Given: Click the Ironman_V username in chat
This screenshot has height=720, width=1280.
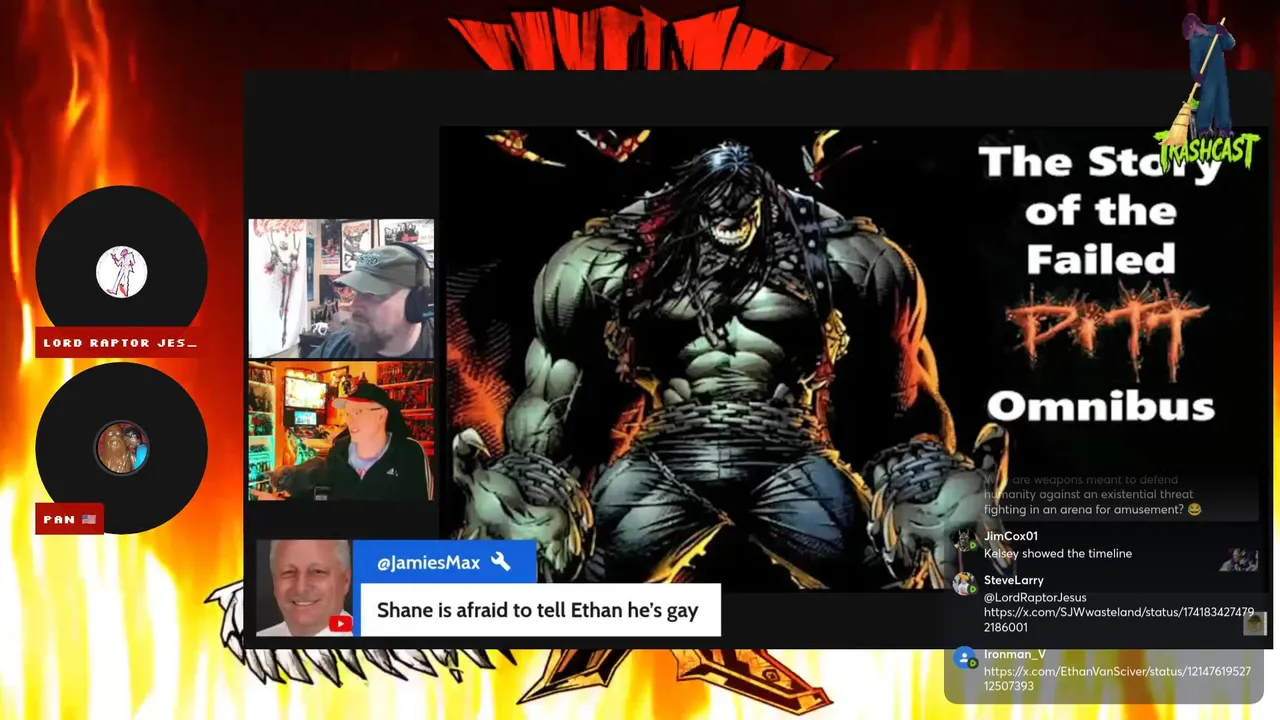Looking at the screenshot, I should [x=1013, y=654].
